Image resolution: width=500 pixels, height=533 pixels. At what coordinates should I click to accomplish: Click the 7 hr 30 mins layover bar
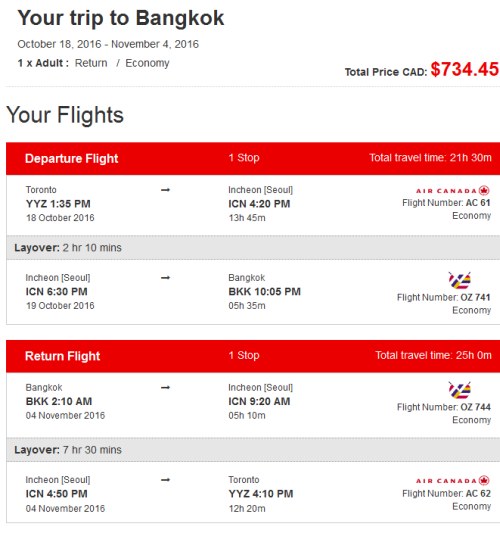(253, 450)
